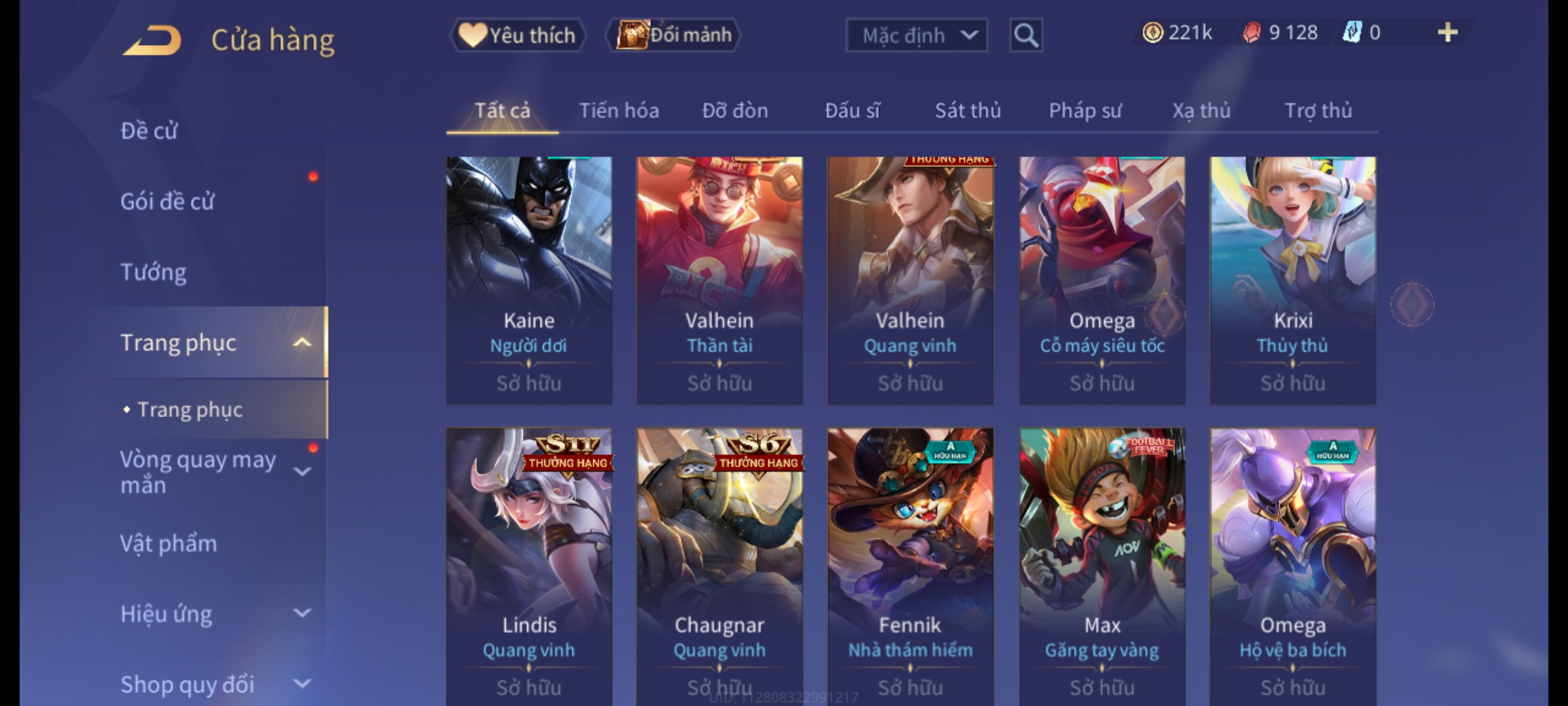Tap the red ruby 9 128 icon
This screenshot has width=1568, height=706.
click(x=1251, y=33)
